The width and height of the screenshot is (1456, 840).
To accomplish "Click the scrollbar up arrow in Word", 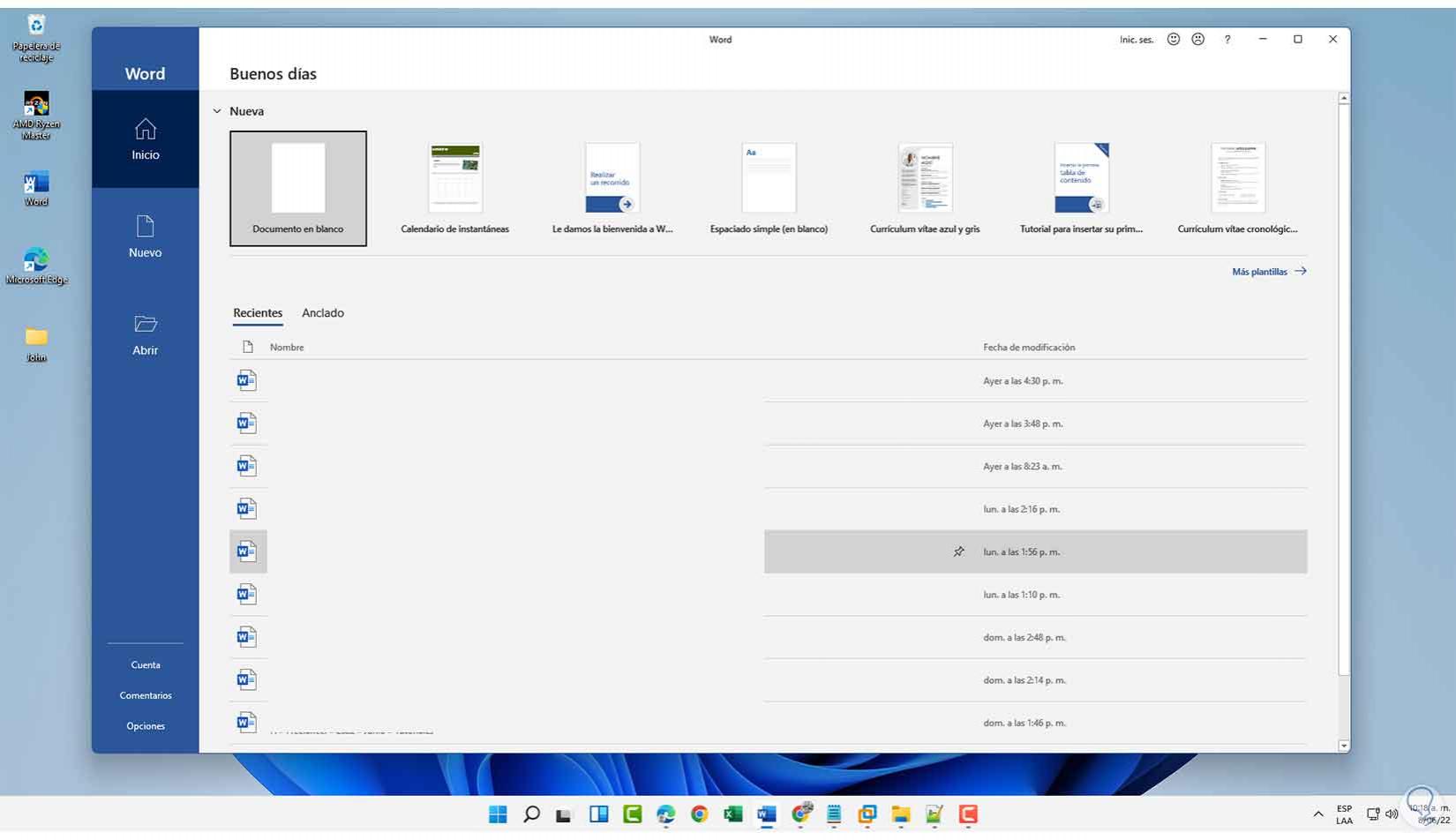I will [1344, 98].
